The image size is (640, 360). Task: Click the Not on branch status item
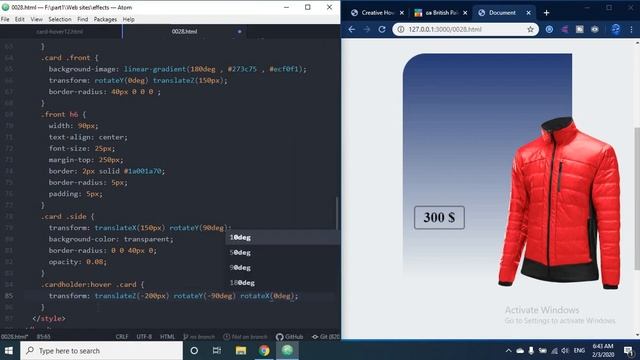click(245, 337)
